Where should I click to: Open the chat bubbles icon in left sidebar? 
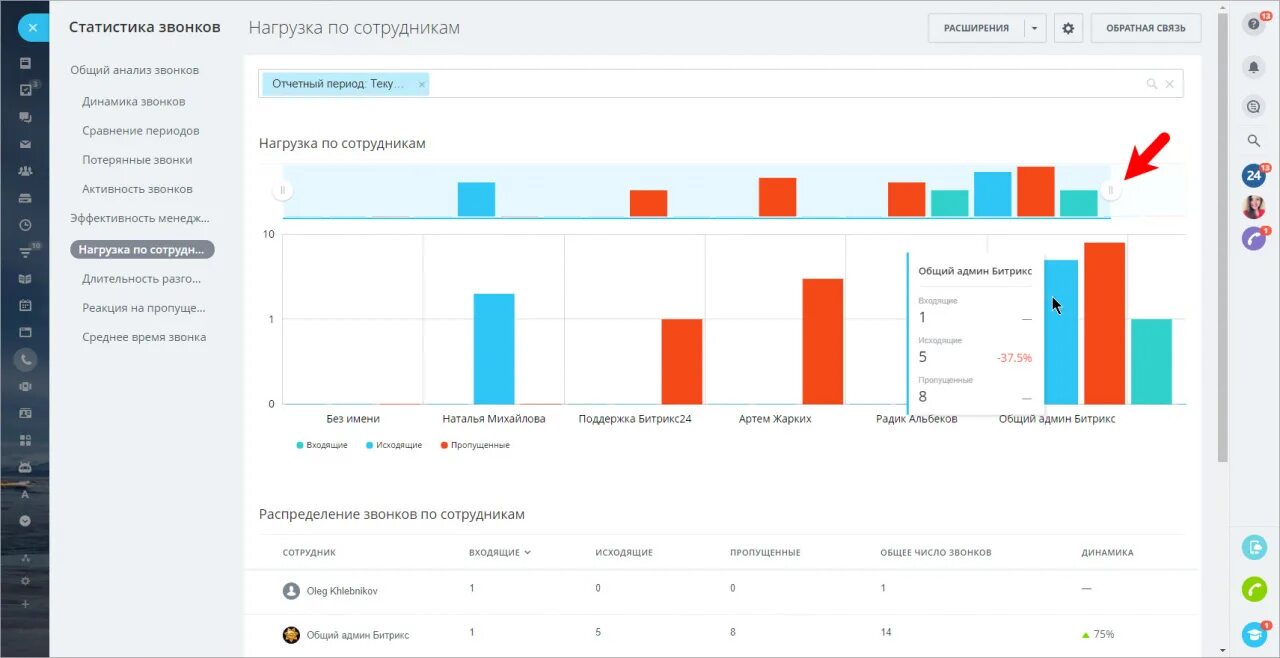point(25,117)
